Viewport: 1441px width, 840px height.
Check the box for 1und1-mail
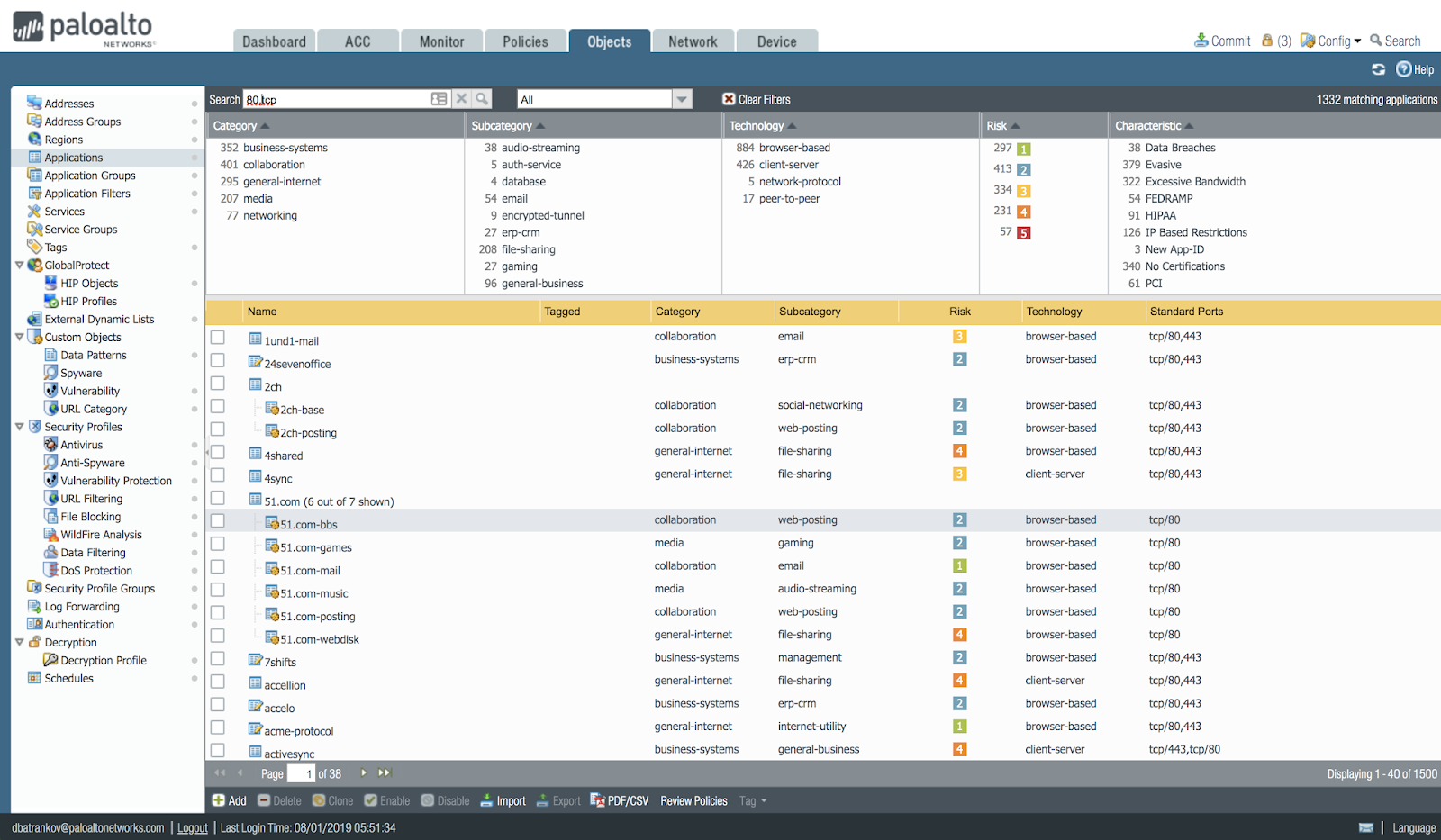218,338
